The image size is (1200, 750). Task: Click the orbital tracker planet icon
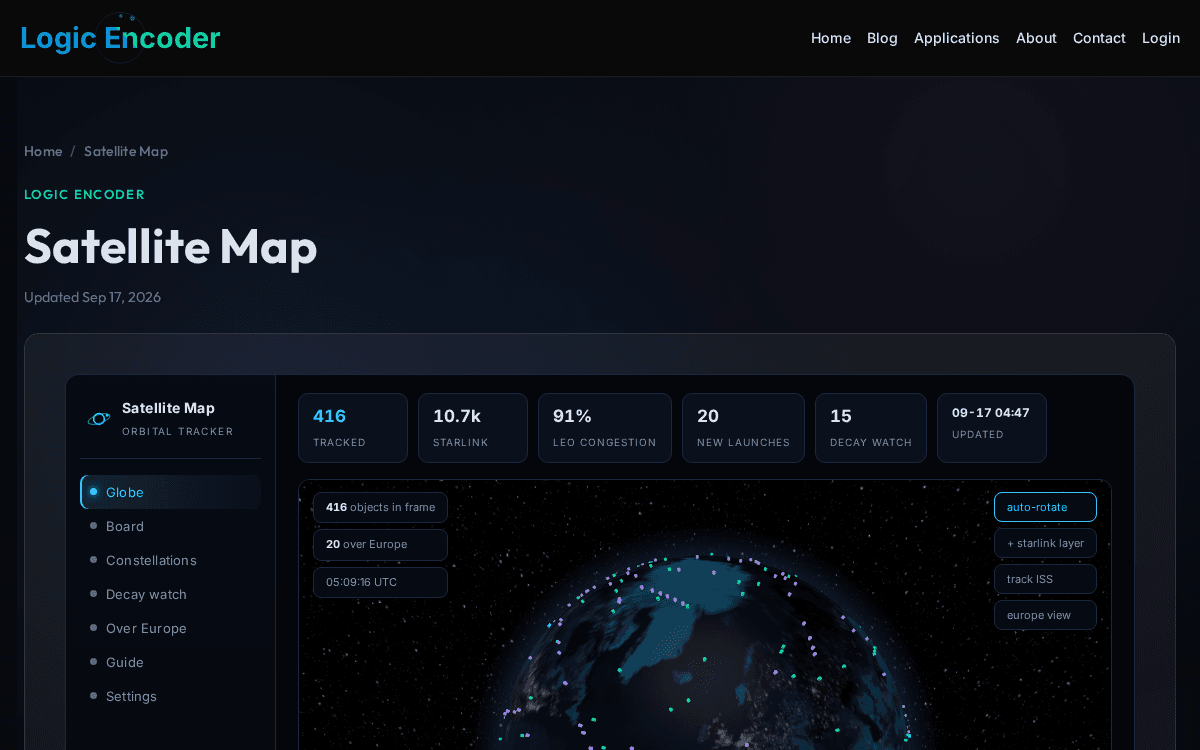pyautogui.click(x=98, y=419)
